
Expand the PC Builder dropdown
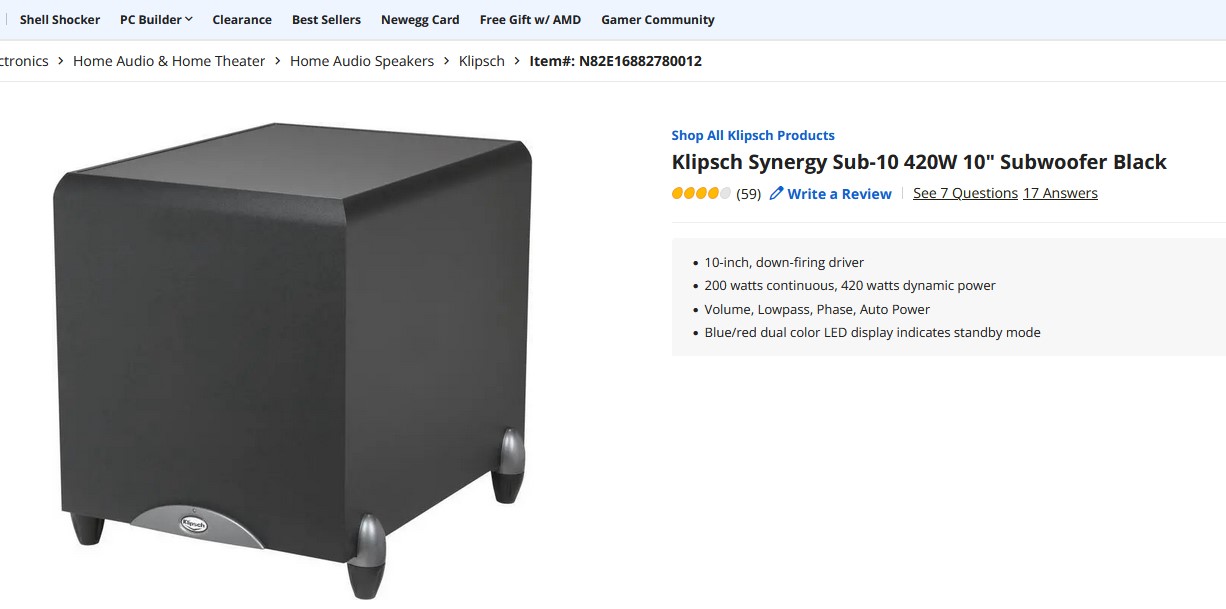click(156, 20)
